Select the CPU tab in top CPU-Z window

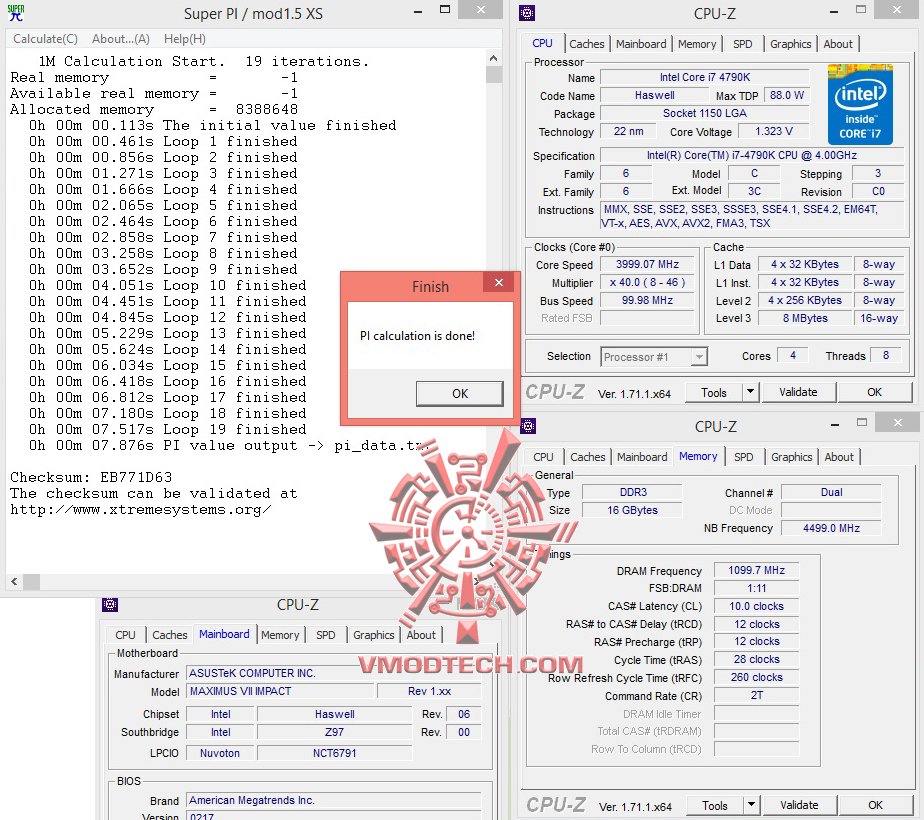(x=542, y=44)
